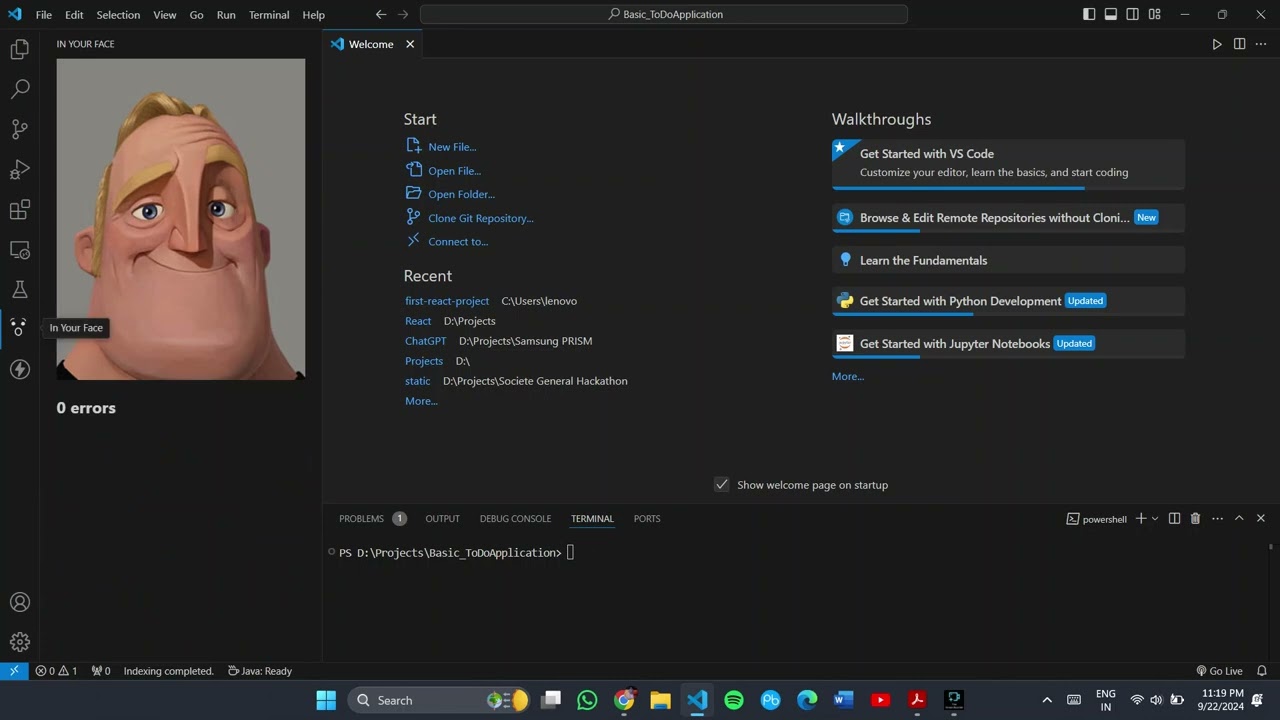
Task: Click the In Your Face meme image
Action: (x=181, y=219)
